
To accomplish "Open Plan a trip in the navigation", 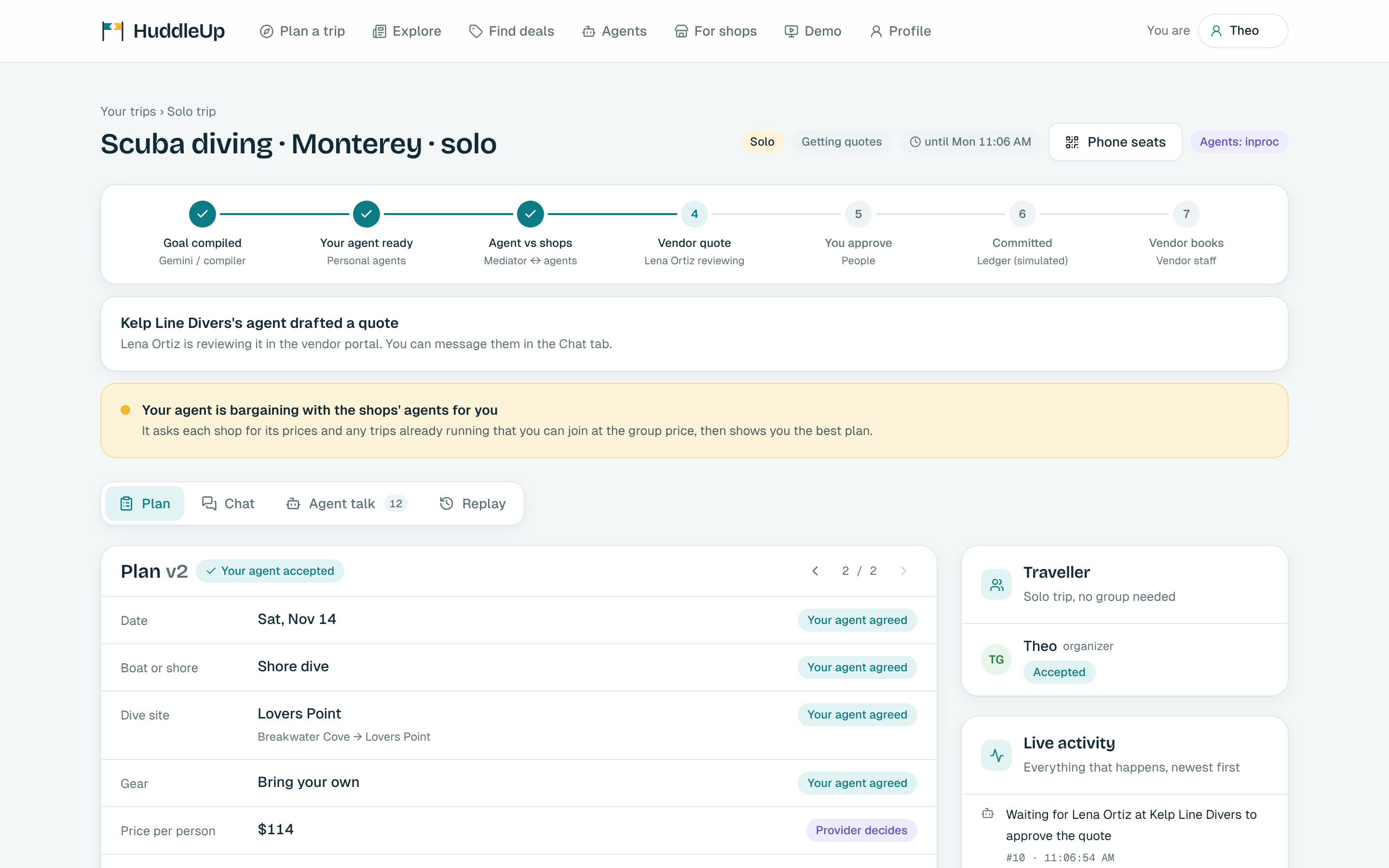I will click(x=302, y=31).
